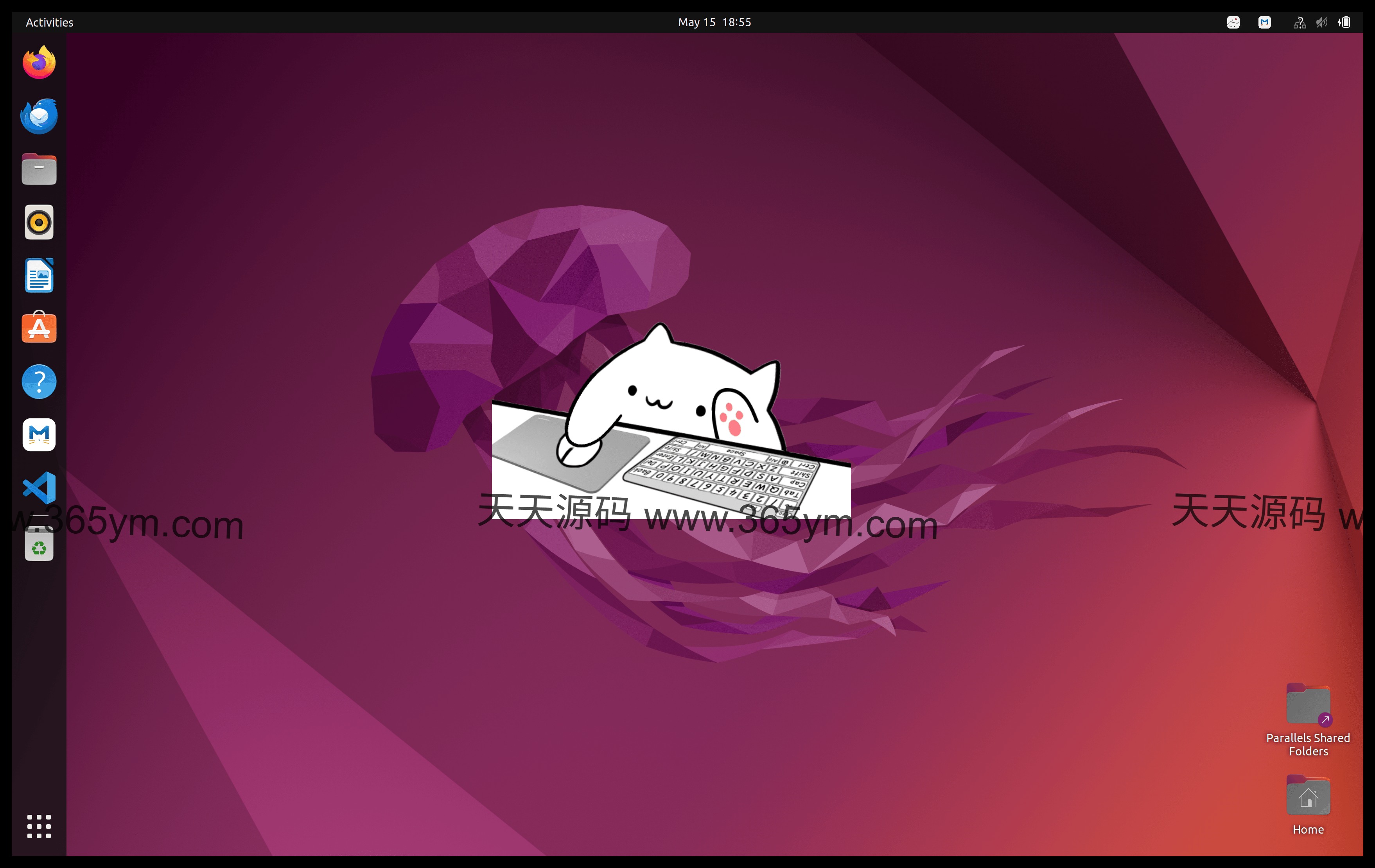
Task: Click the blue M tray indicator
Action: click(1265, 22)
